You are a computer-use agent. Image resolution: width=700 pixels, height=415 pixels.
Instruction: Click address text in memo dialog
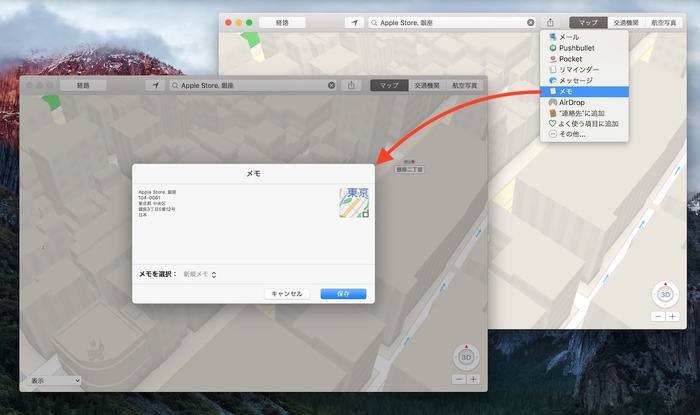(x=157, y=203)
